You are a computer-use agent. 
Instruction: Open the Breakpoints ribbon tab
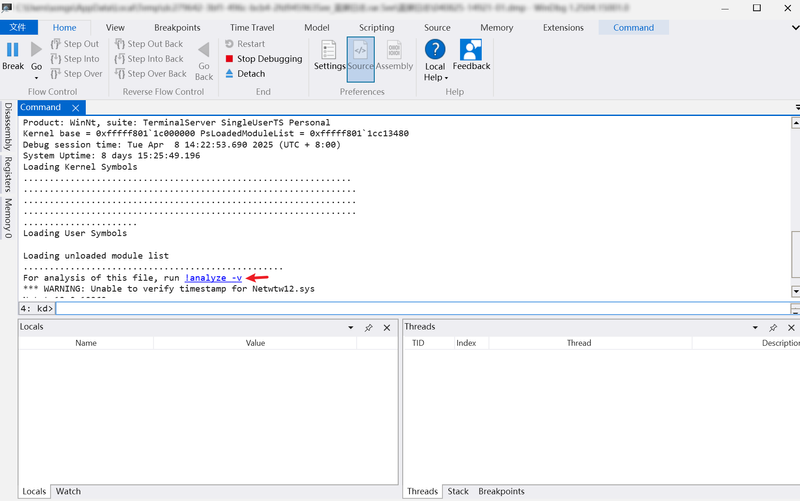[x=177, y=28]
